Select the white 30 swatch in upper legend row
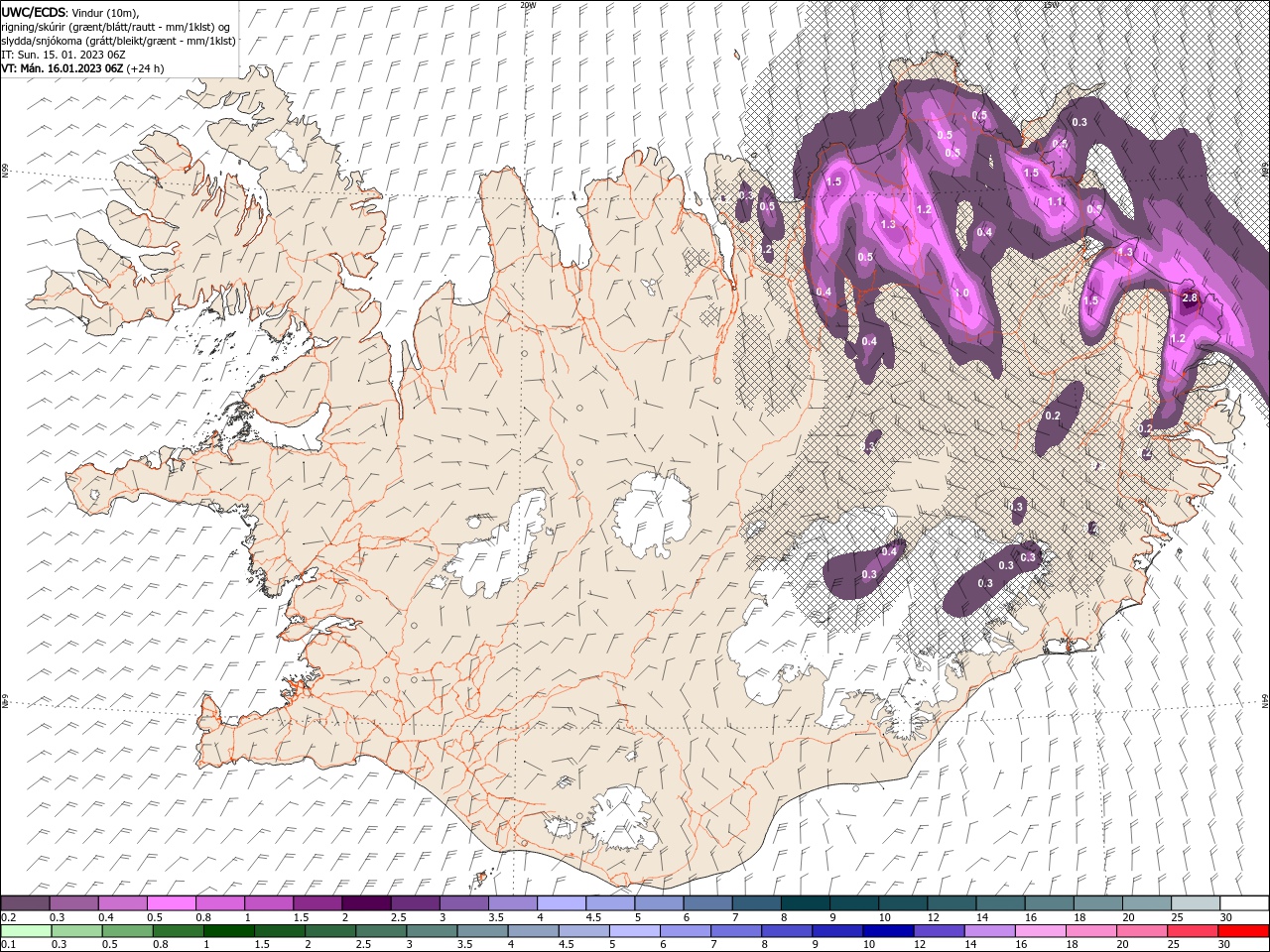The image size is (1270, 952). pyautogui.click(x=1244, y=903)
